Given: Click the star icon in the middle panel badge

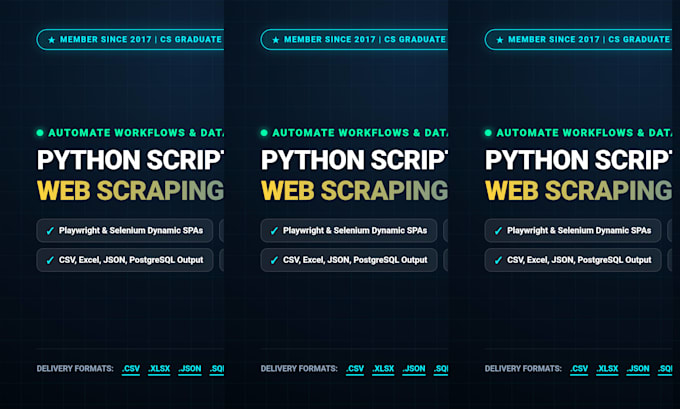Looking at the screenshot, I should coord(276,40).
